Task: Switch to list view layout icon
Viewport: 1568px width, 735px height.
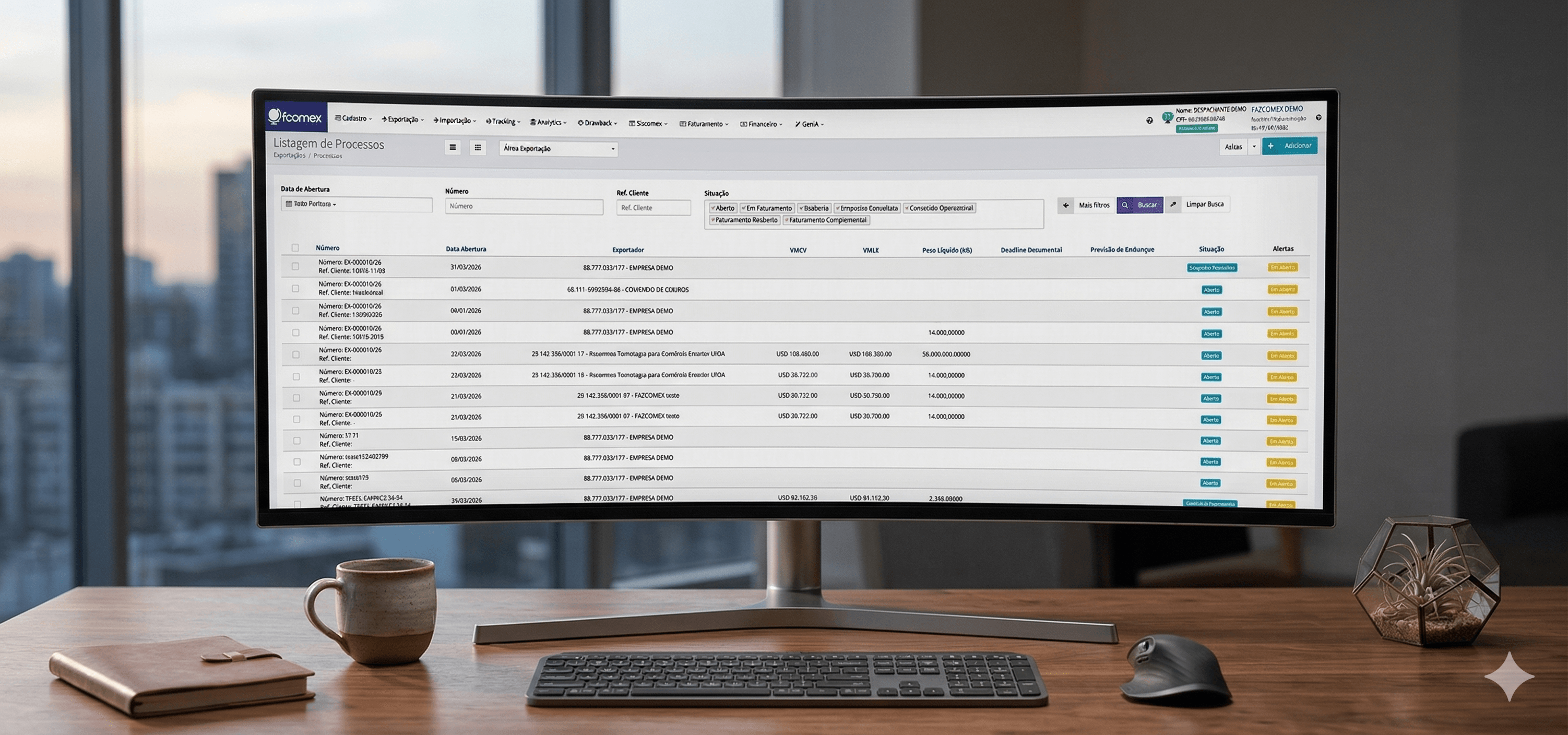Action: click(x=453, y=148)
